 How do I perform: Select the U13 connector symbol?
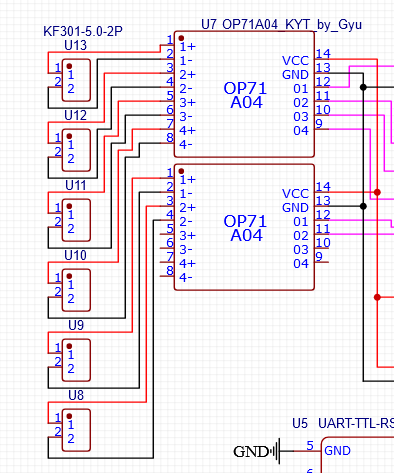click(x=76, y=80)
